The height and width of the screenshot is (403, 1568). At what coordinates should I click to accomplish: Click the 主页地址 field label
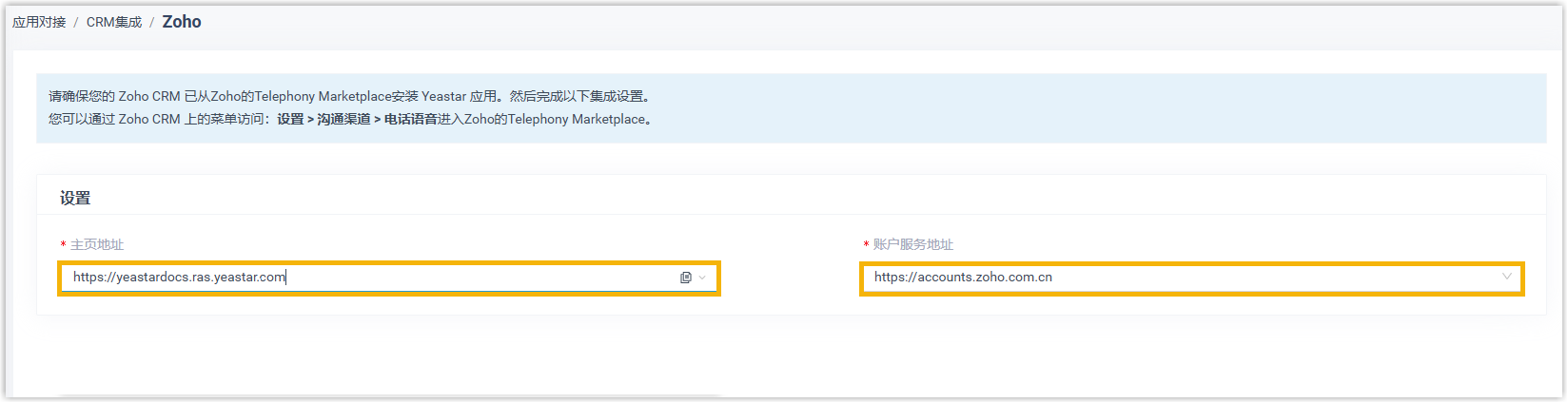pyautogui.click(x=97, y=244)
